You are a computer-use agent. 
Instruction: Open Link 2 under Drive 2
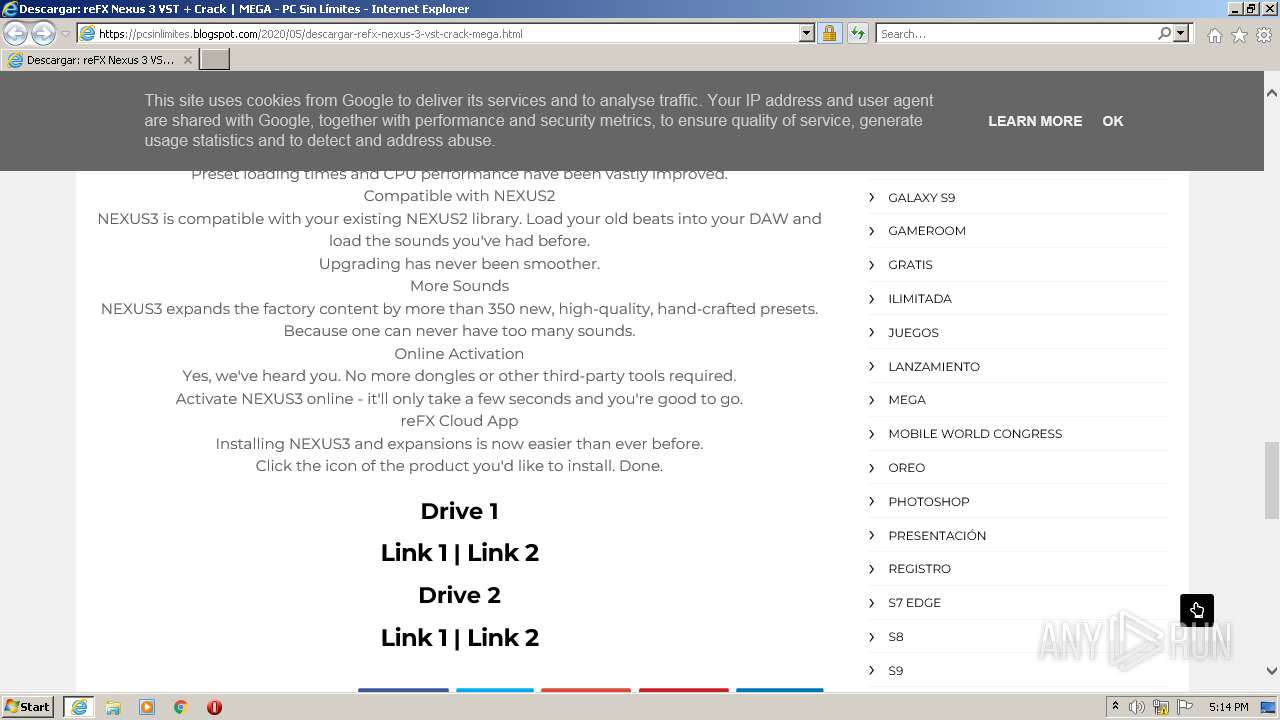(503, 638)
